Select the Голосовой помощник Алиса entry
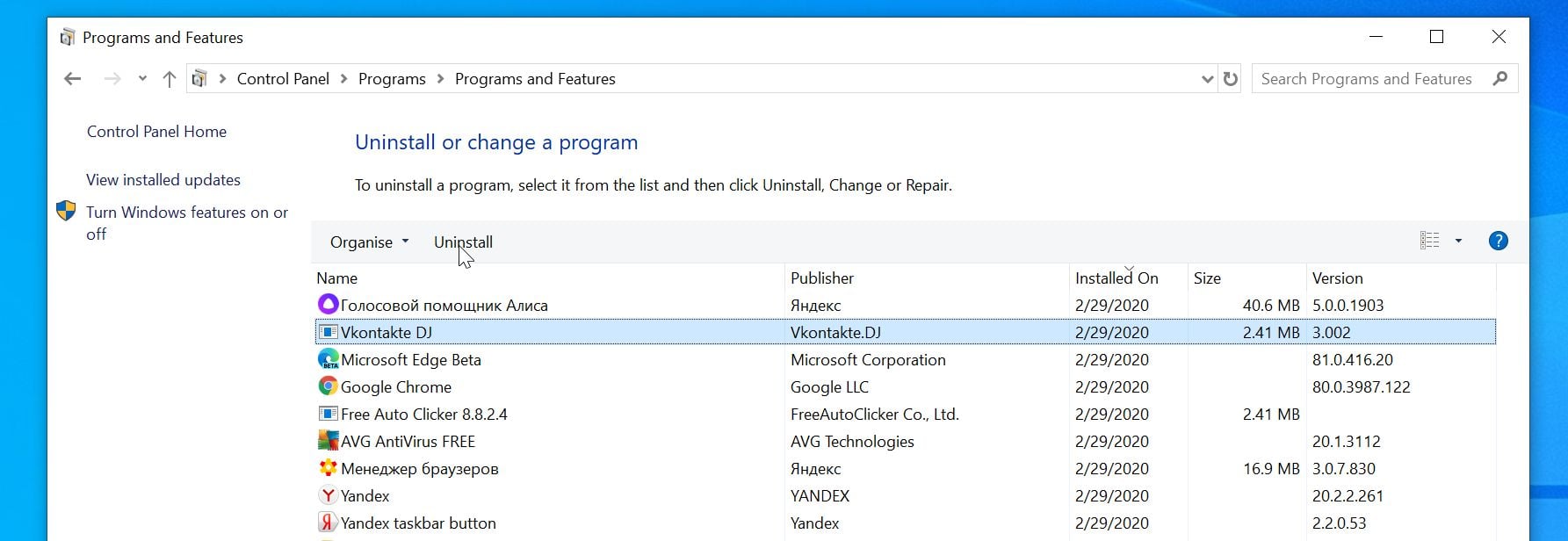The width and height of the screenshot is (1568, 541). (444, 306)
